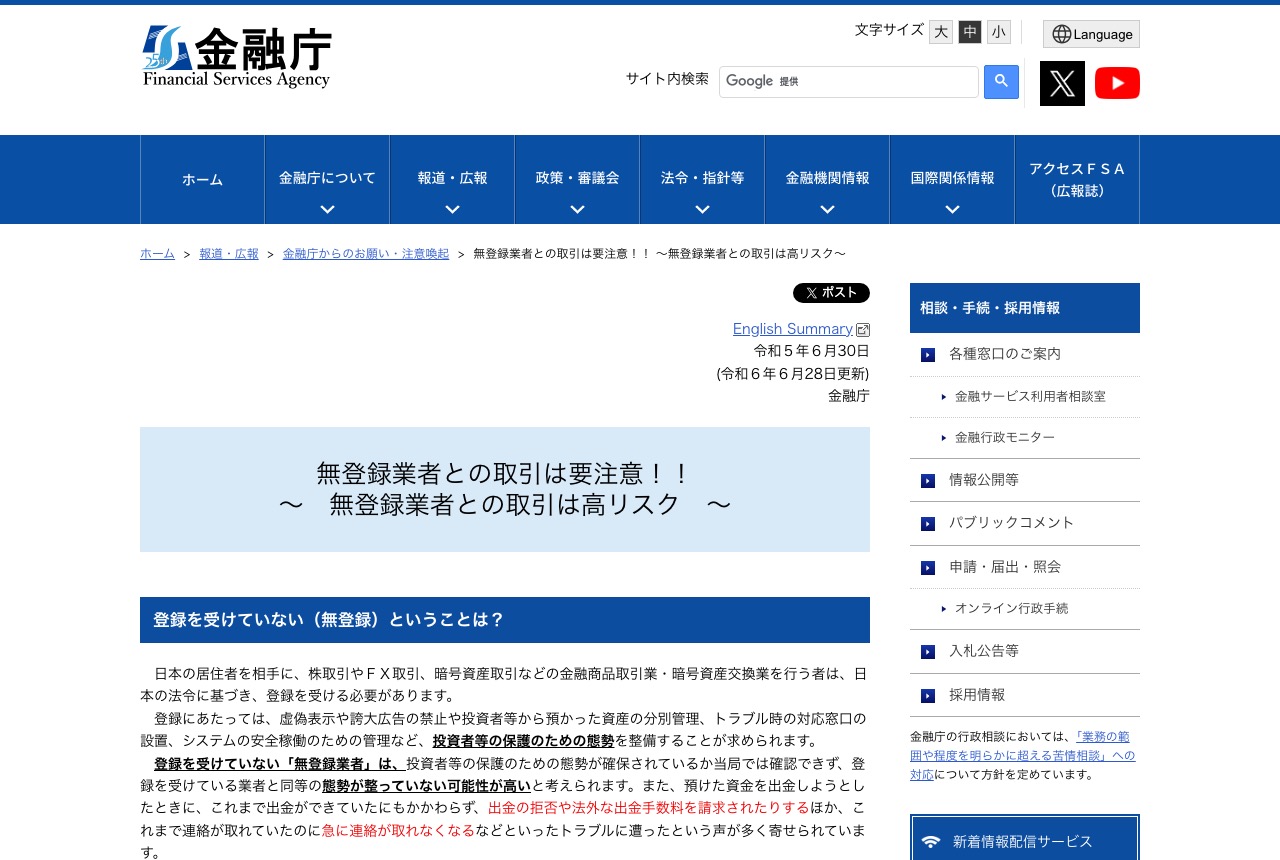The width and height of the screenshot is (1280, 860).
Task: Click the 金融庁について nav label
Action: 327,178
